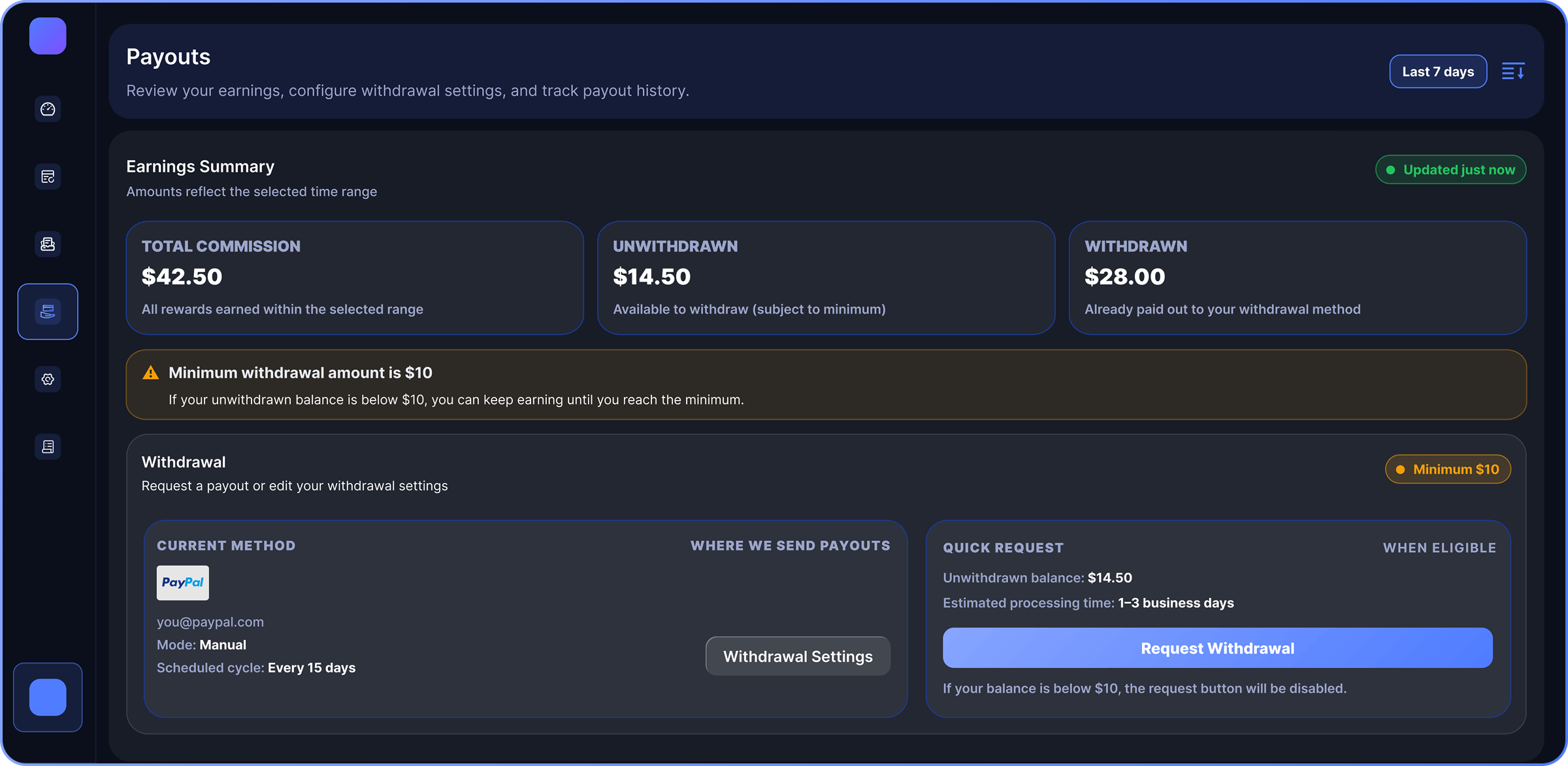Click the Request Withdrawal button
This screenshot has width=1568, height=766.
[x=1217, y=648]
